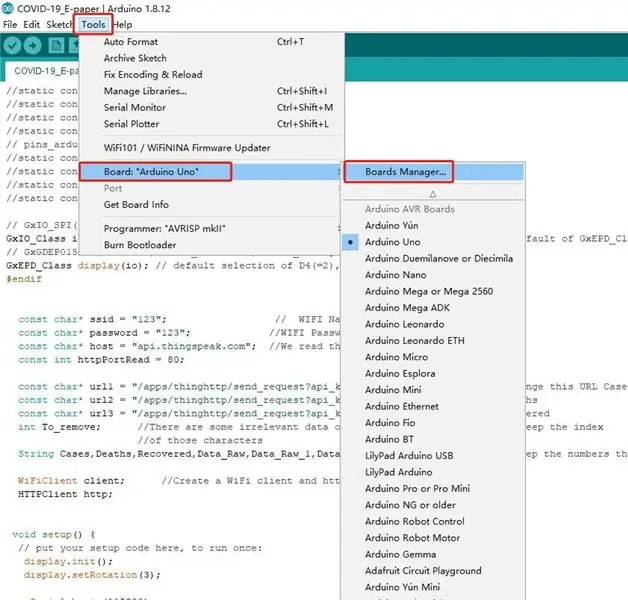Open Boards Manager...
628x600 pixels.
pyautogui.click(x=433, y=172)
